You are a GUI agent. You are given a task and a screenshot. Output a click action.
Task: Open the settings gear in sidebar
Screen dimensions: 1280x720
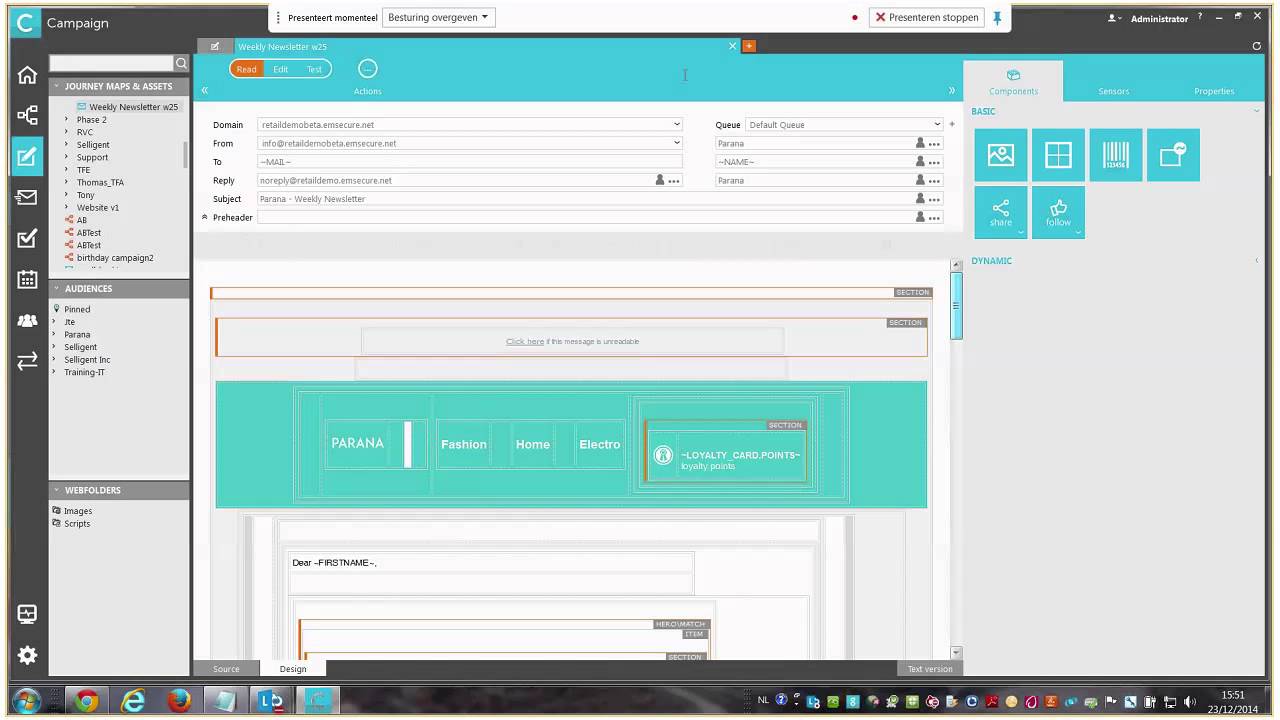click(27, 655)
